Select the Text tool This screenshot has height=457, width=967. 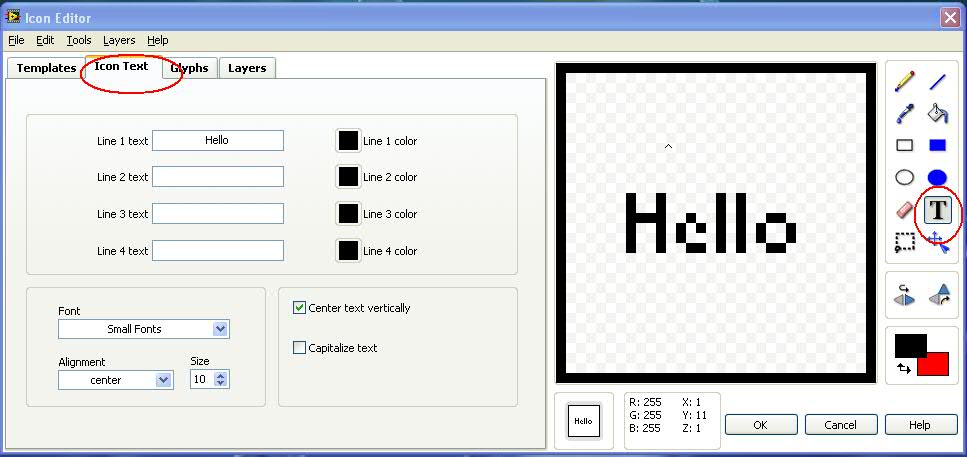coord(937,210)
